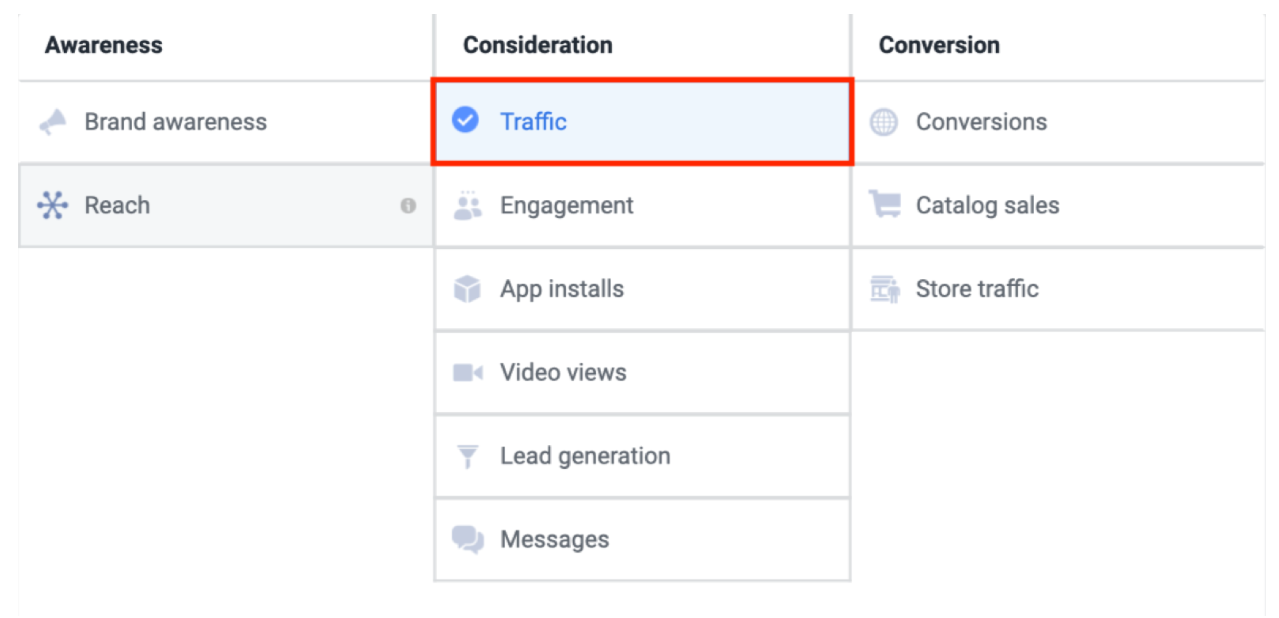The image size is (1279, 618).
Task: Click the Store traffic storefront icon
Action: click(x=884, y=289)
